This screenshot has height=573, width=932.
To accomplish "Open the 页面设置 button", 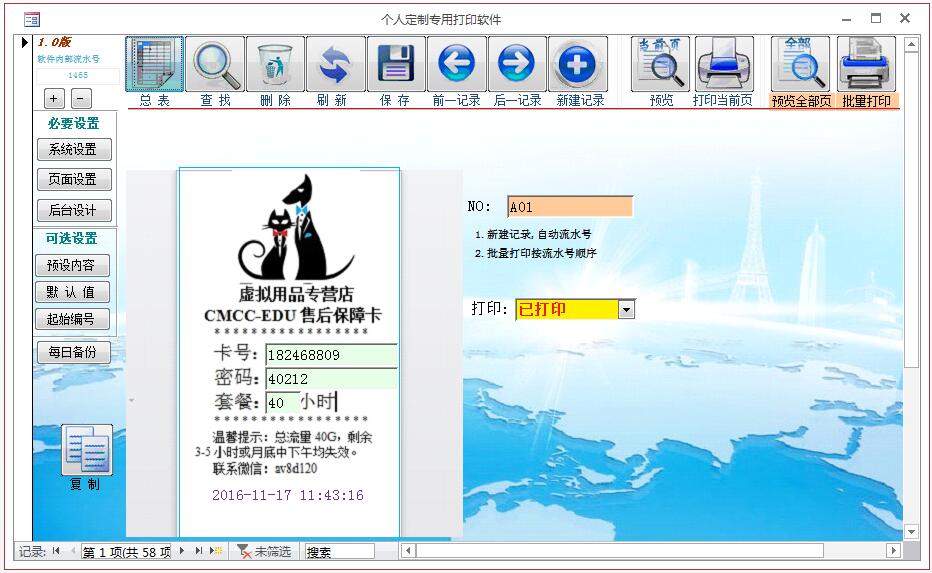I will pos(74,179).
